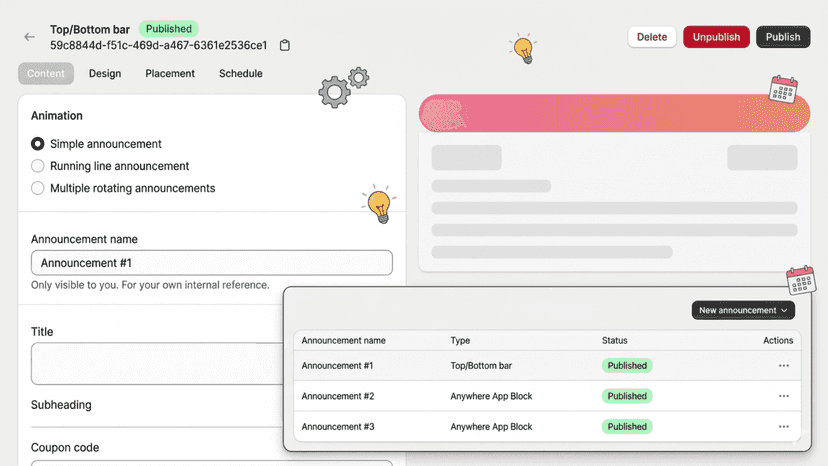Switch to the Design tab

(x=105, y=73)
